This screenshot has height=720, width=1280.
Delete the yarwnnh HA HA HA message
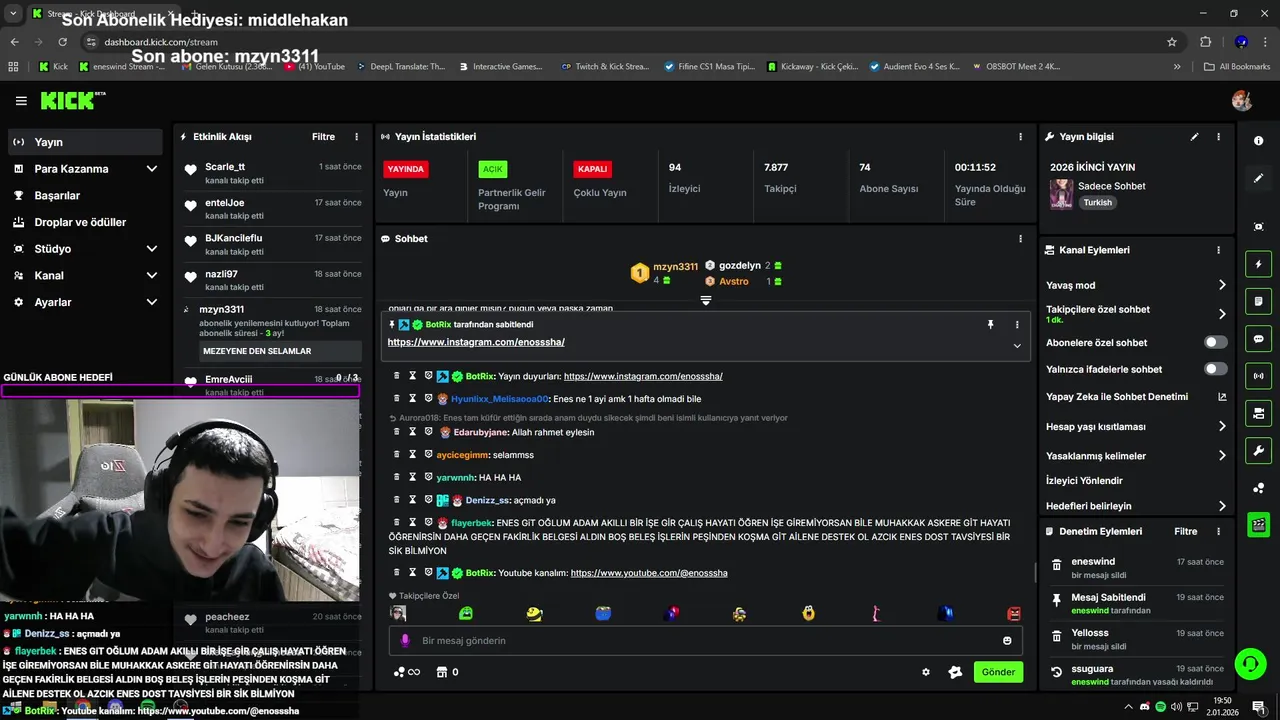[x=397, y=478]
